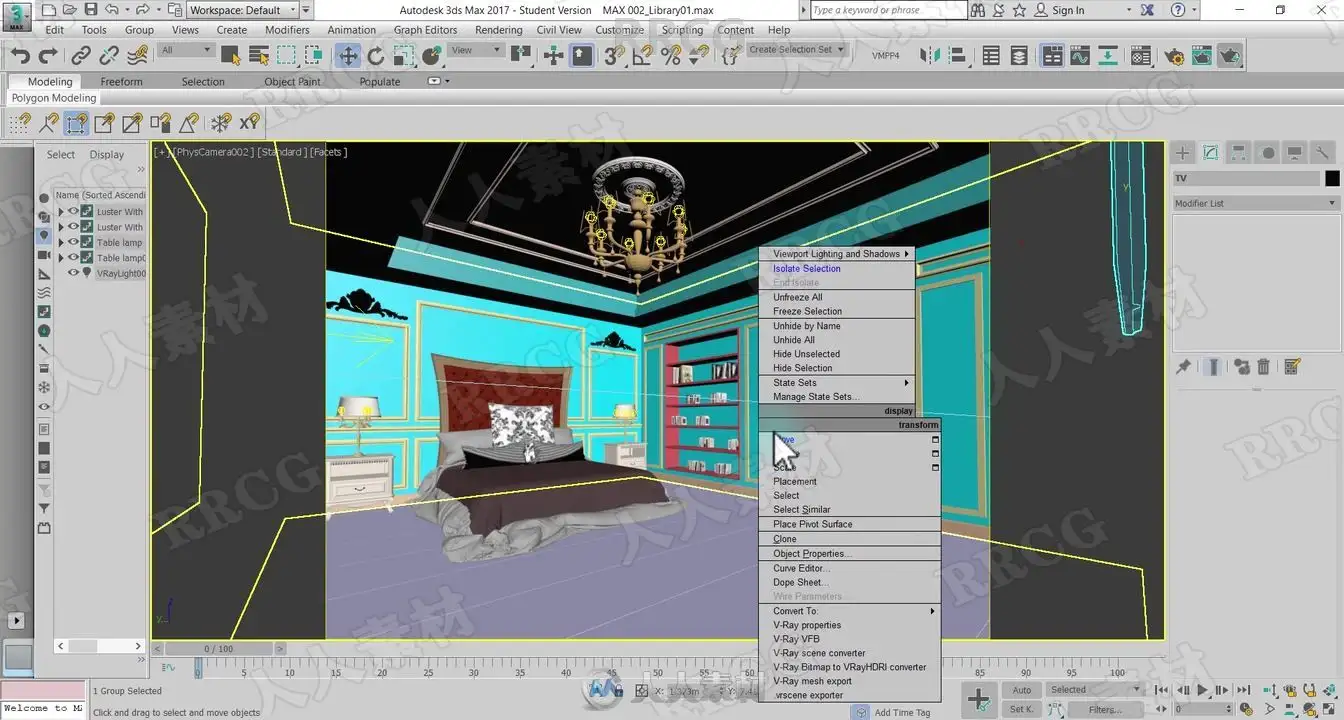1344x720 pixels.
Task: Open Edit Named Selection Sets
Action: [731, 56]
